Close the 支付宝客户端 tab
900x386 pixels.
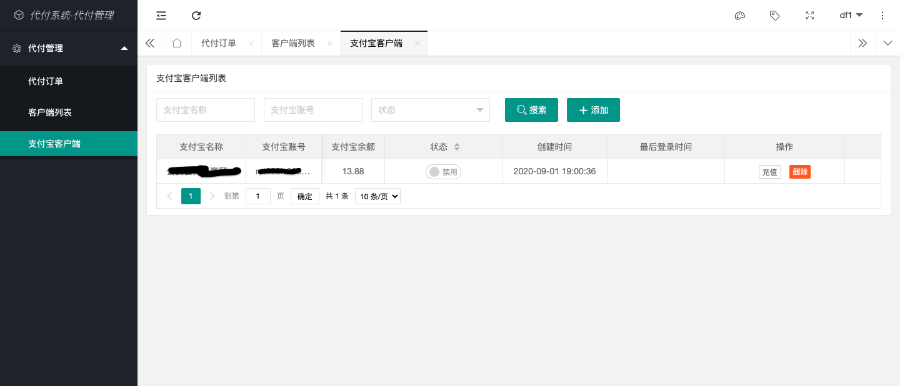tap(417, 44)
